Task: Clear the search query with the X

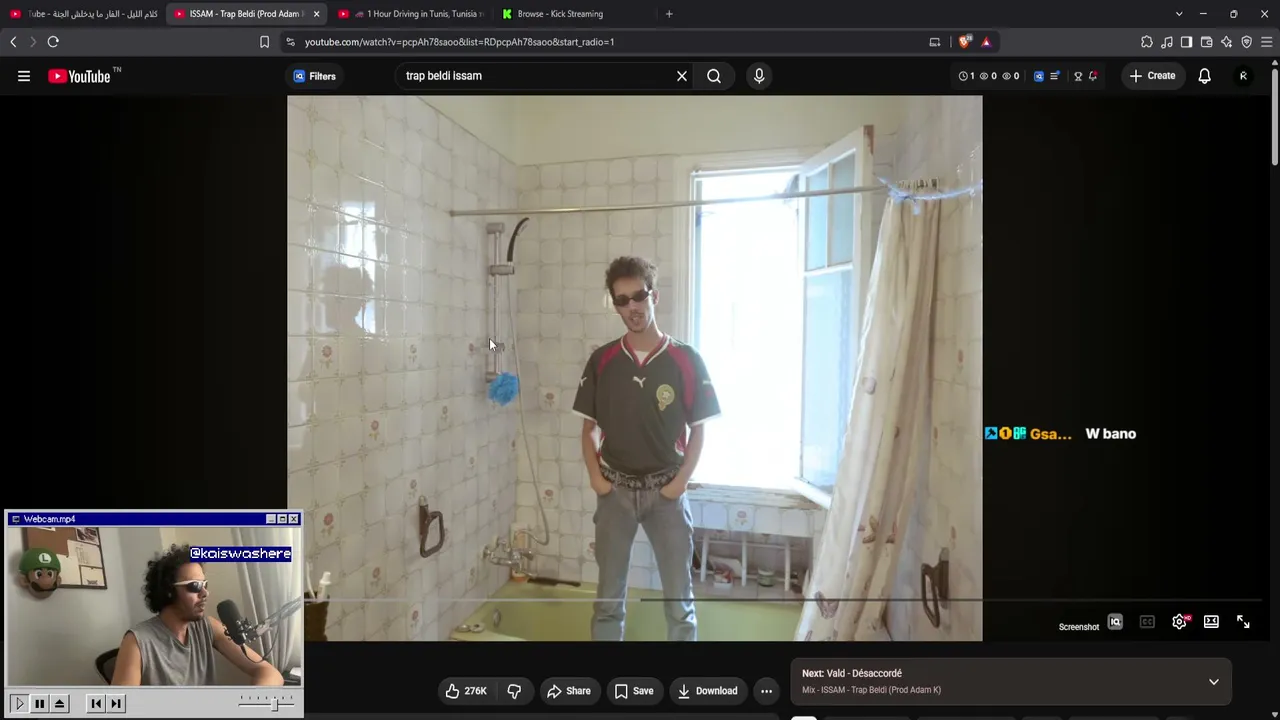Action: tap(682, 76)
